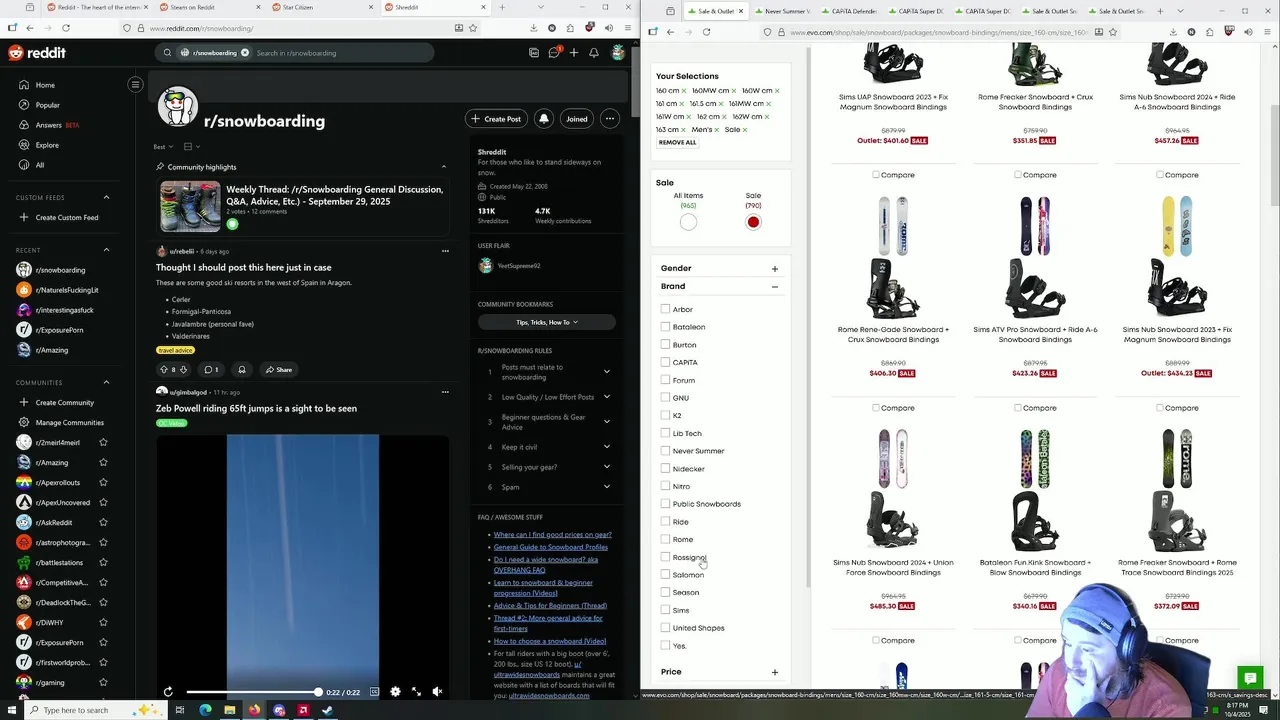Check the Lib Tech brand filter

pyautogui.click(x=665, y=433)
